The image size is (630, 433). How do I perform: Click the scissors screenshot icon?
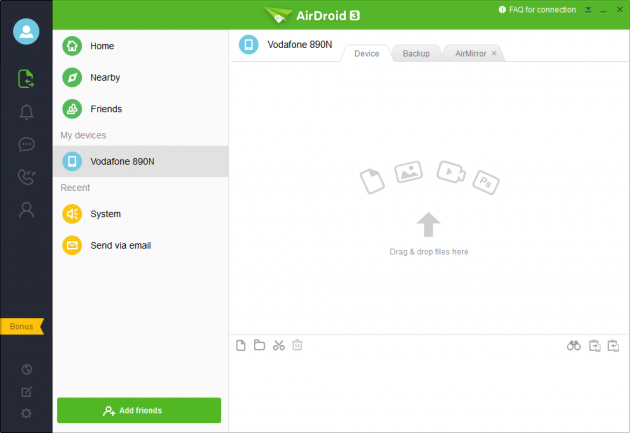tap(279, 345)
